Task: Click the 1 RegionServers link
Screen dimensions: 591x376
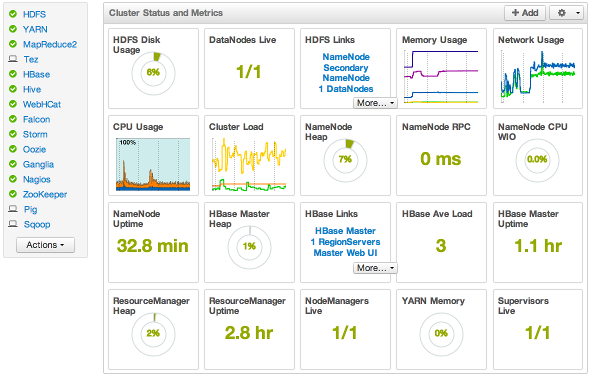Action: (x=345, y=242)
